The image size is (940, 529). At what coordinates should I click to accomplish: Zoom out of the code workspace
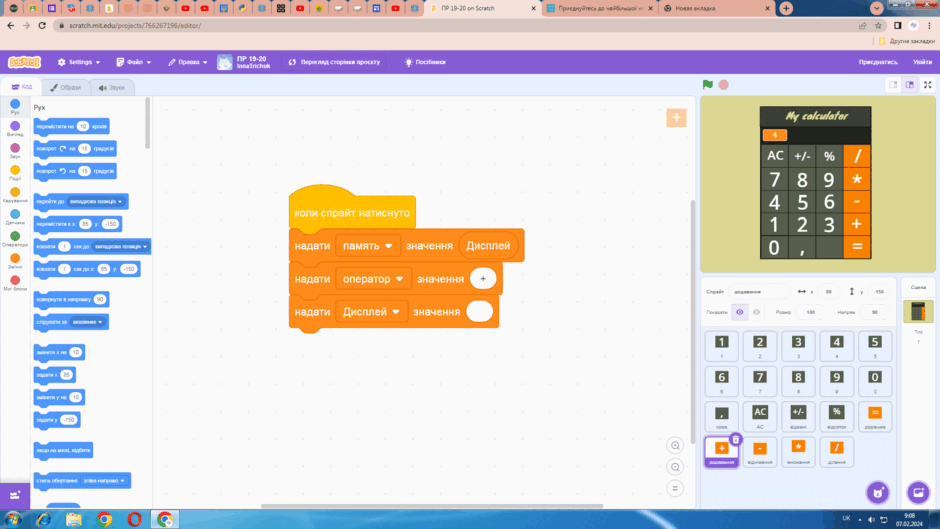[675, 467]
